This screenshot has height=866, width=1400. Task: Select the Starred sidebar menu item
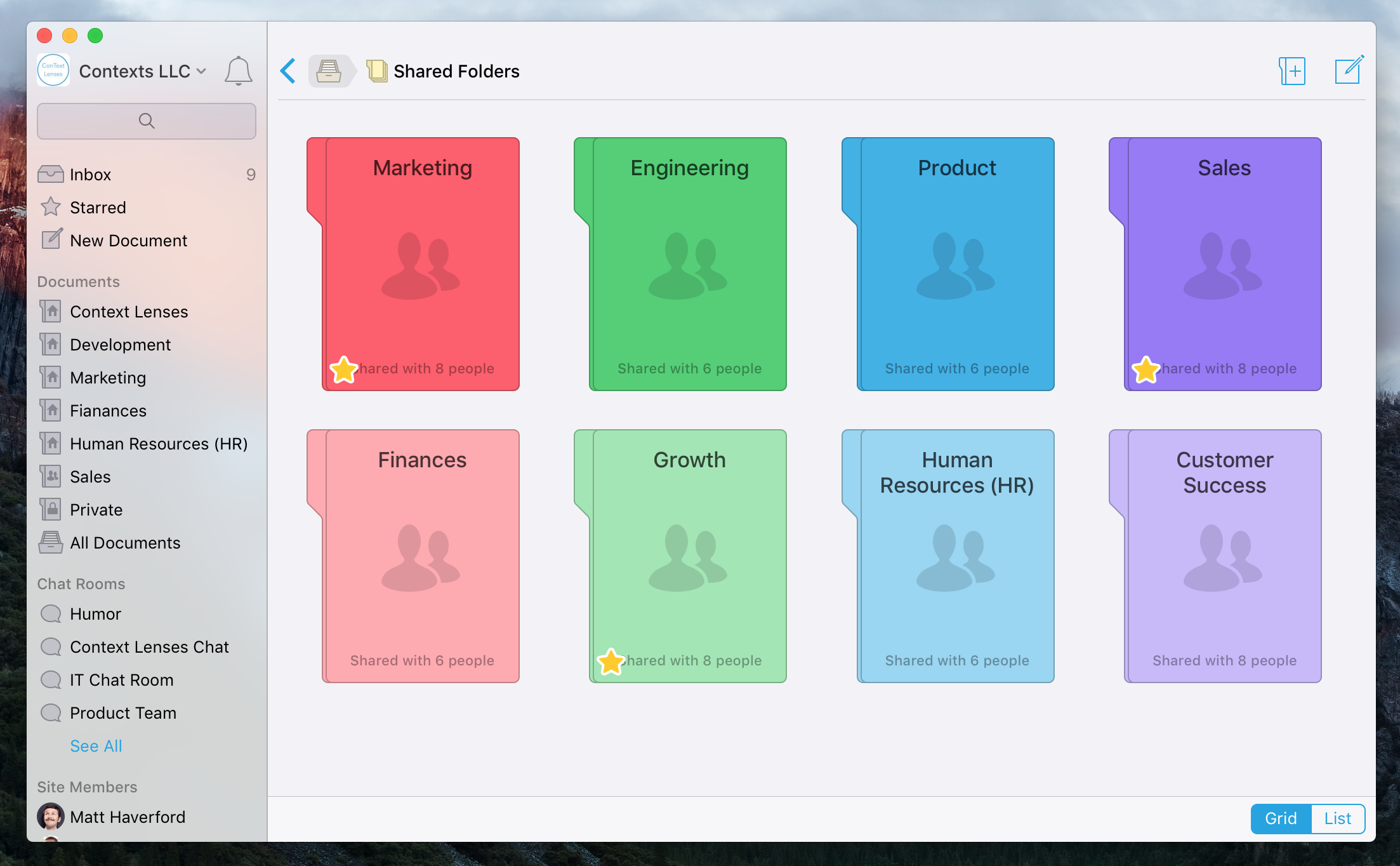(x=97, y=207)
